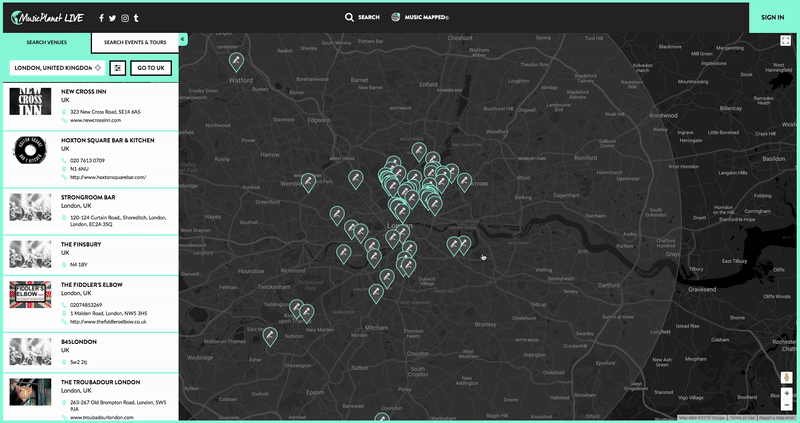Open the Twitter social icon
The image size is (800, 423).
tap(113, 18)
